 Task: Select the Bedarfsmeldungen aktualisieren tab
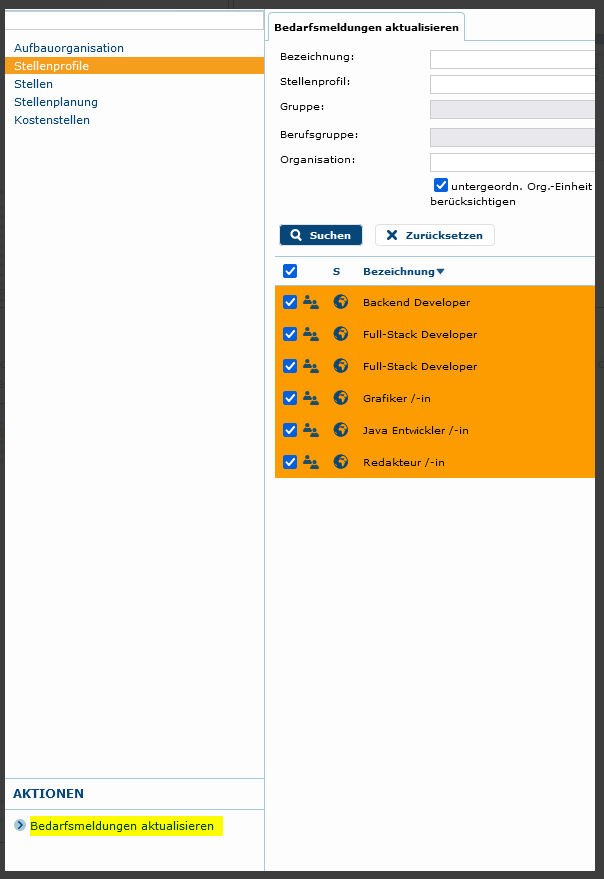pyautogui.click(x=366, y=28)
